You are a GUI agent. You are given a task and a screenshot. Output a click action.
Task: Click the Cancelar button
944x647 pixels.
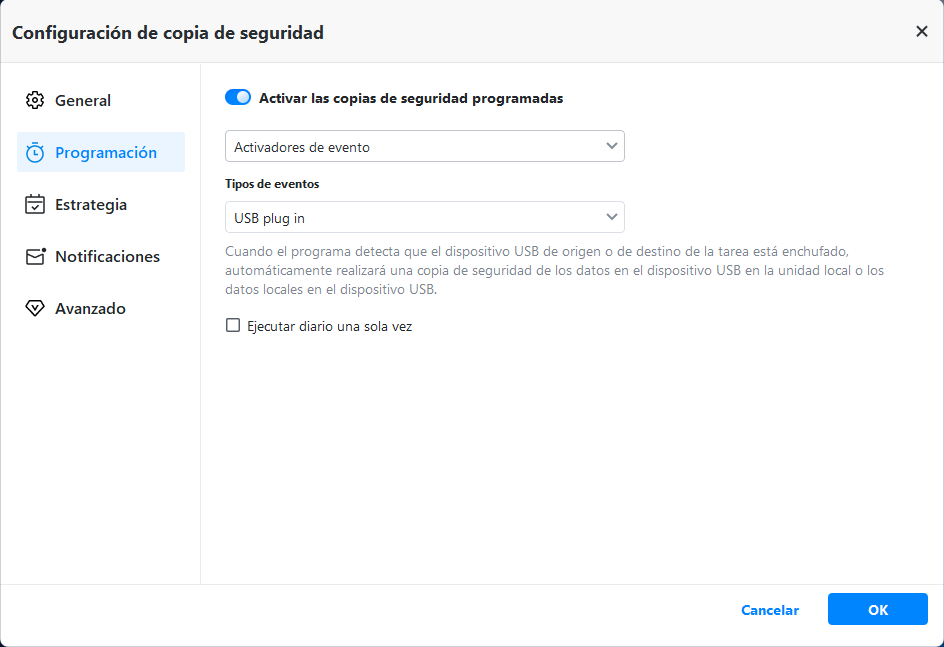[x=770, y=610]
